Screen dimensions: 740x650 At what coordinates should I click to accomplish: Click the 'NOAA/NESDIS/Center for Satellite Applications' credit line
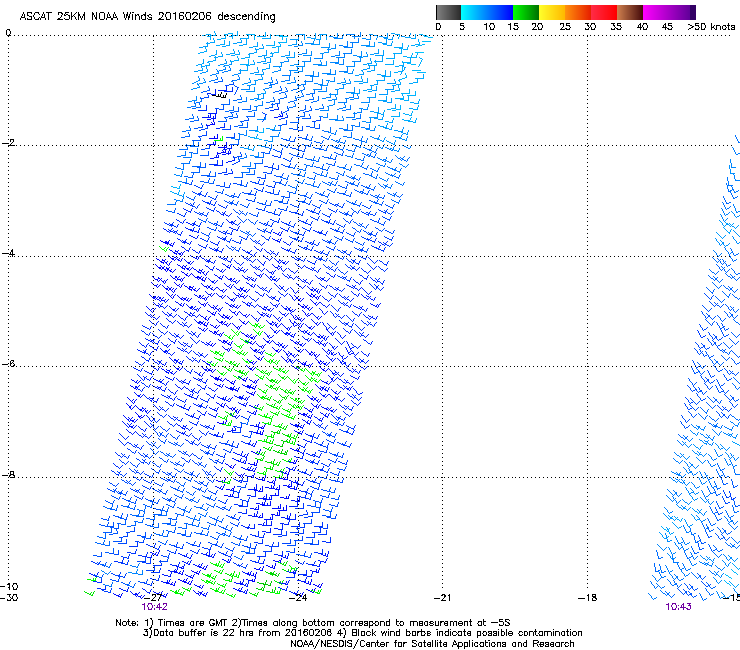tap(432, 644)
